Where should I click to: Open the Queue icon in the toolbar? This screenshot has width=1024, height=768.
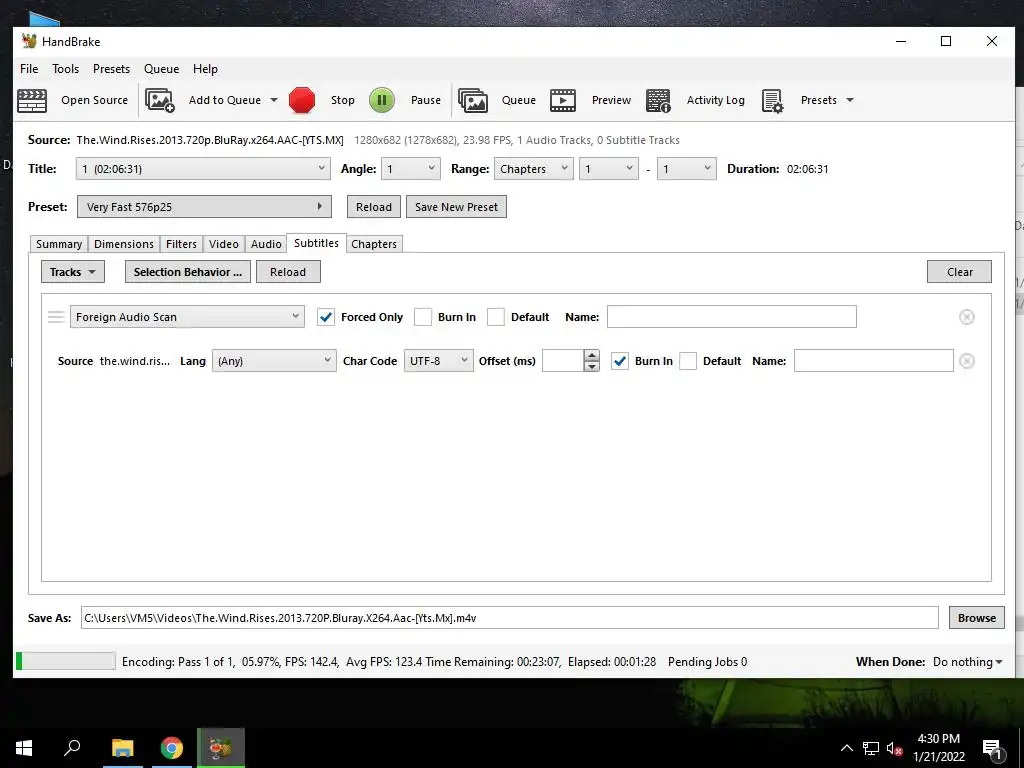(x=473, y=101)
